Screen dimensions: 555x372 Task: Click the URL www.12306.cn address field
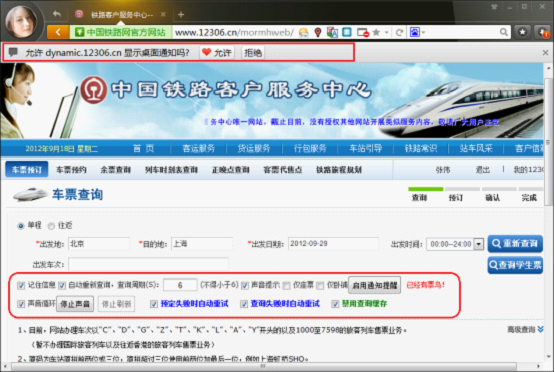(x=234, y=33)
